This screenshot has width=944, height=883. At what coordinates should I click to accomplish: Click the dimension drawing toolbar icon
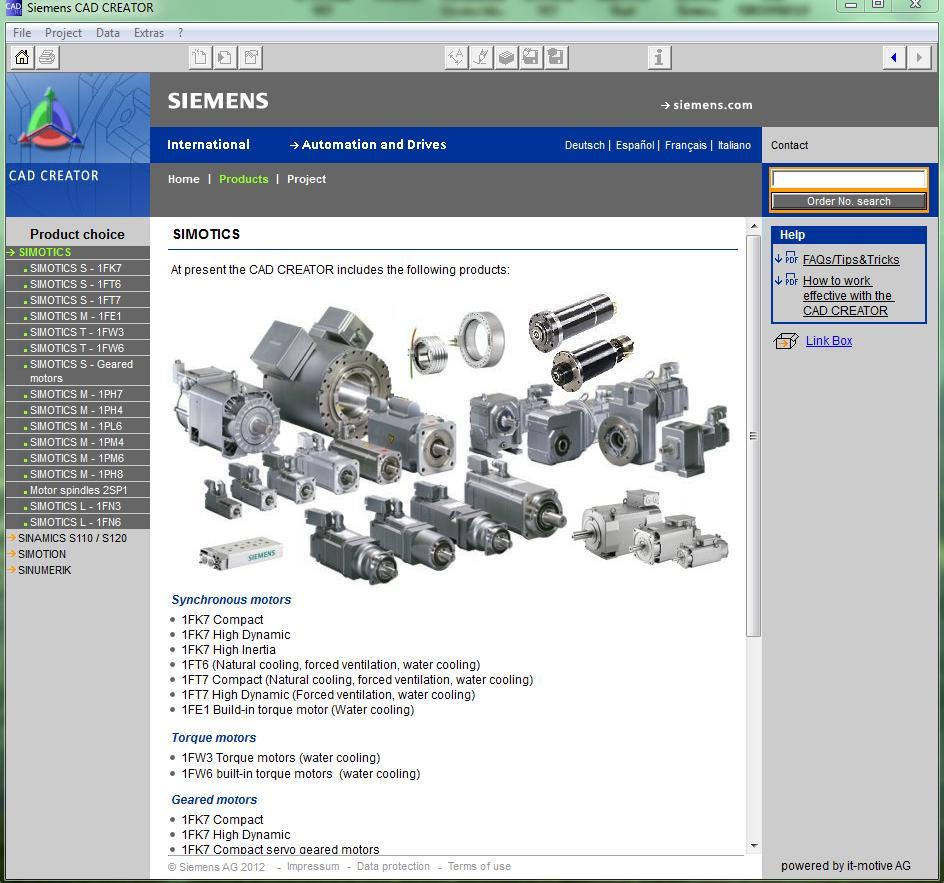(456, 58)
